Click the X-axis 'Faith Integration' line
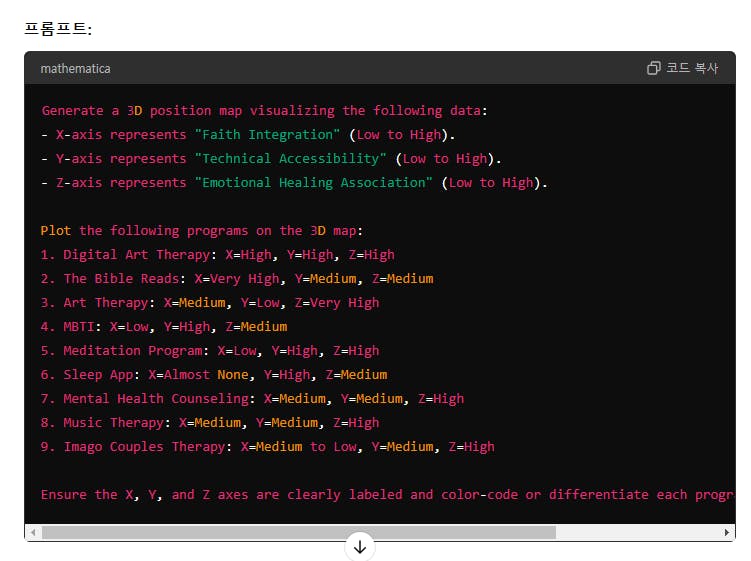 click(x=248, y=135)
